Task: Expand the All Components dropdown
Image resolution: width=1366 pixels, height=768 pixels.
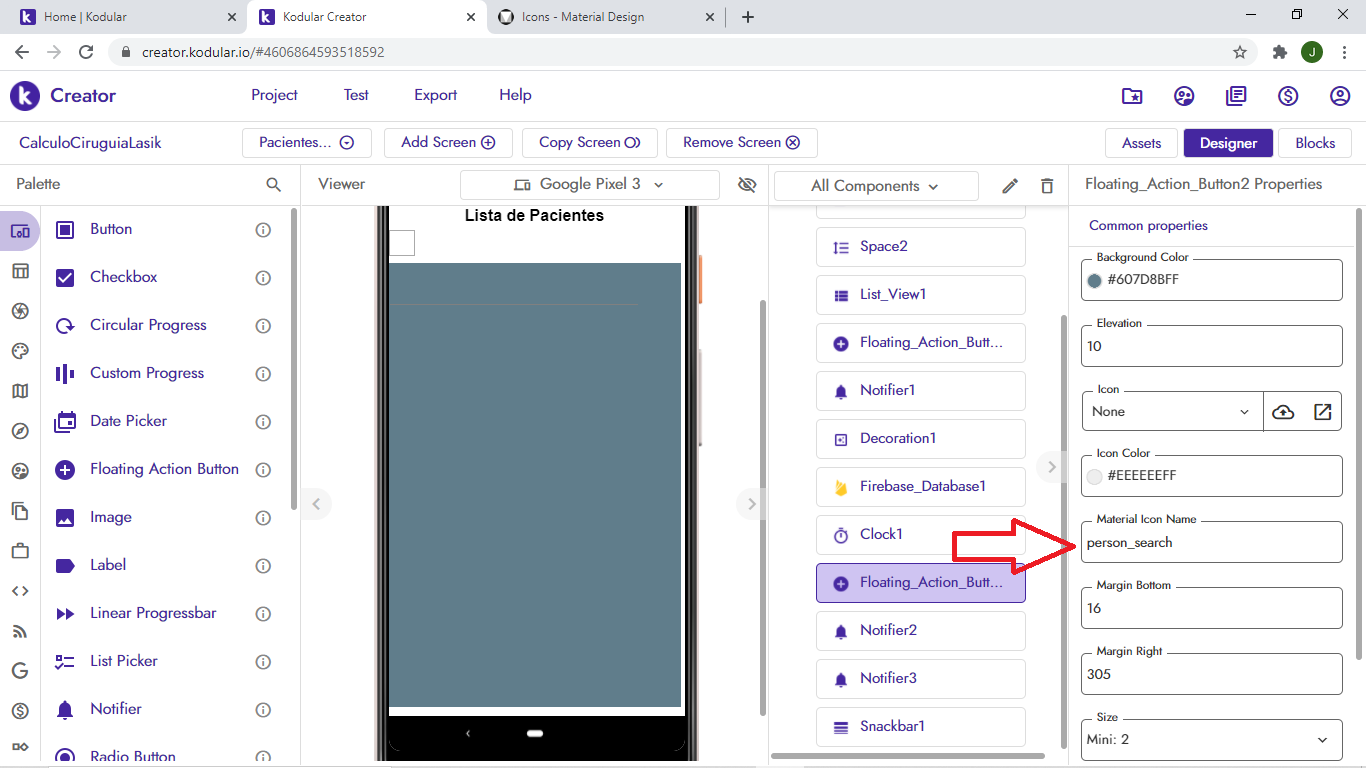Action: coord(875,186)
